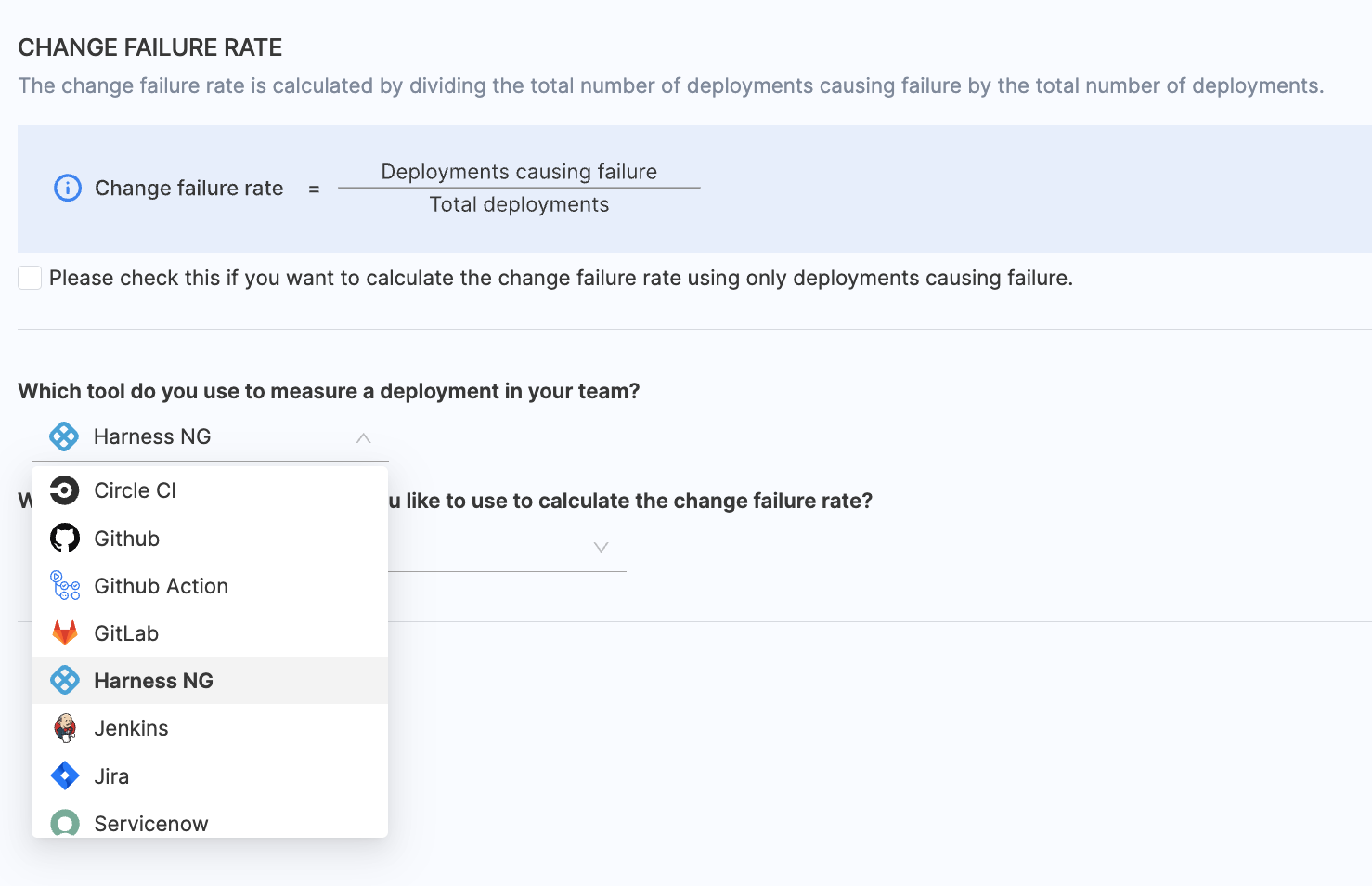The image size is (1372, 886).
Task: Click the Circle CI logo icon
Action: coord(64,490)
